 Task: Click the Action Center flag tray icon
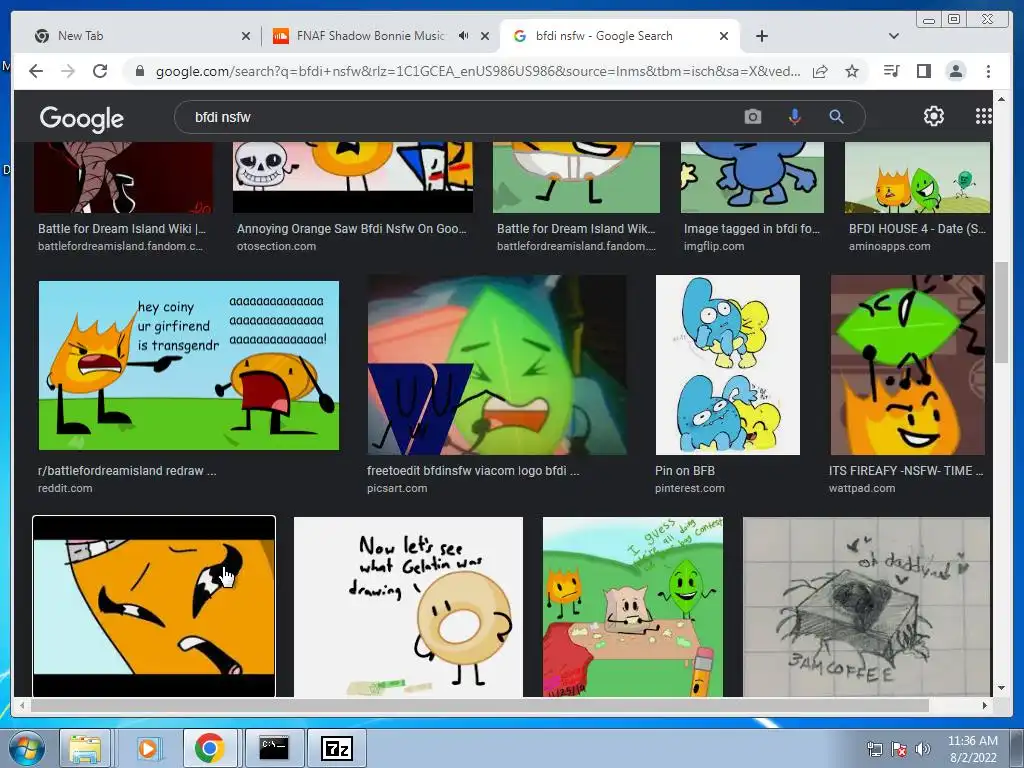899,749
